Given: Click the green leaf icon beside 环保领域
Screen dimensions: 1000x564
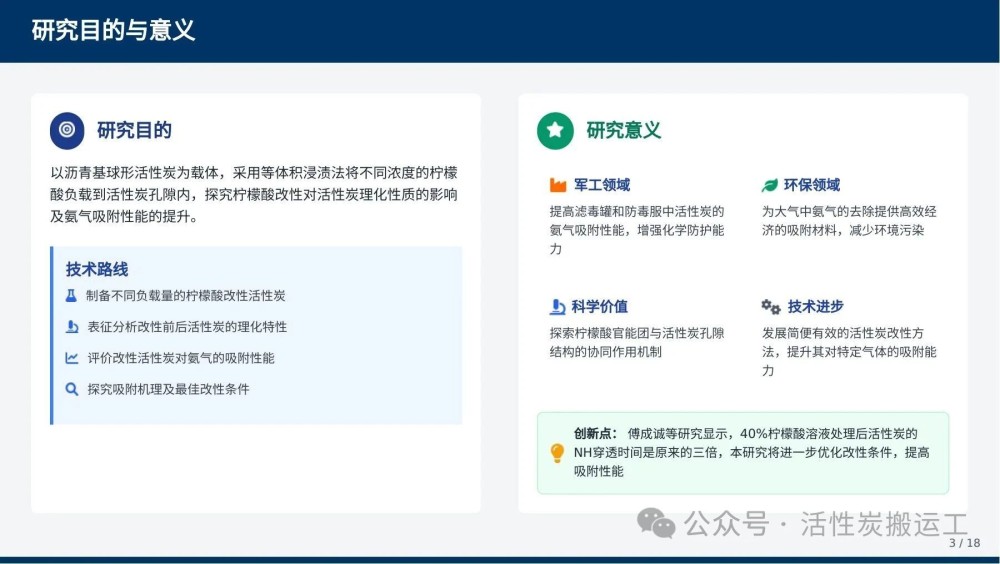Looking at the screenshot, I should [x=770, y=185].
